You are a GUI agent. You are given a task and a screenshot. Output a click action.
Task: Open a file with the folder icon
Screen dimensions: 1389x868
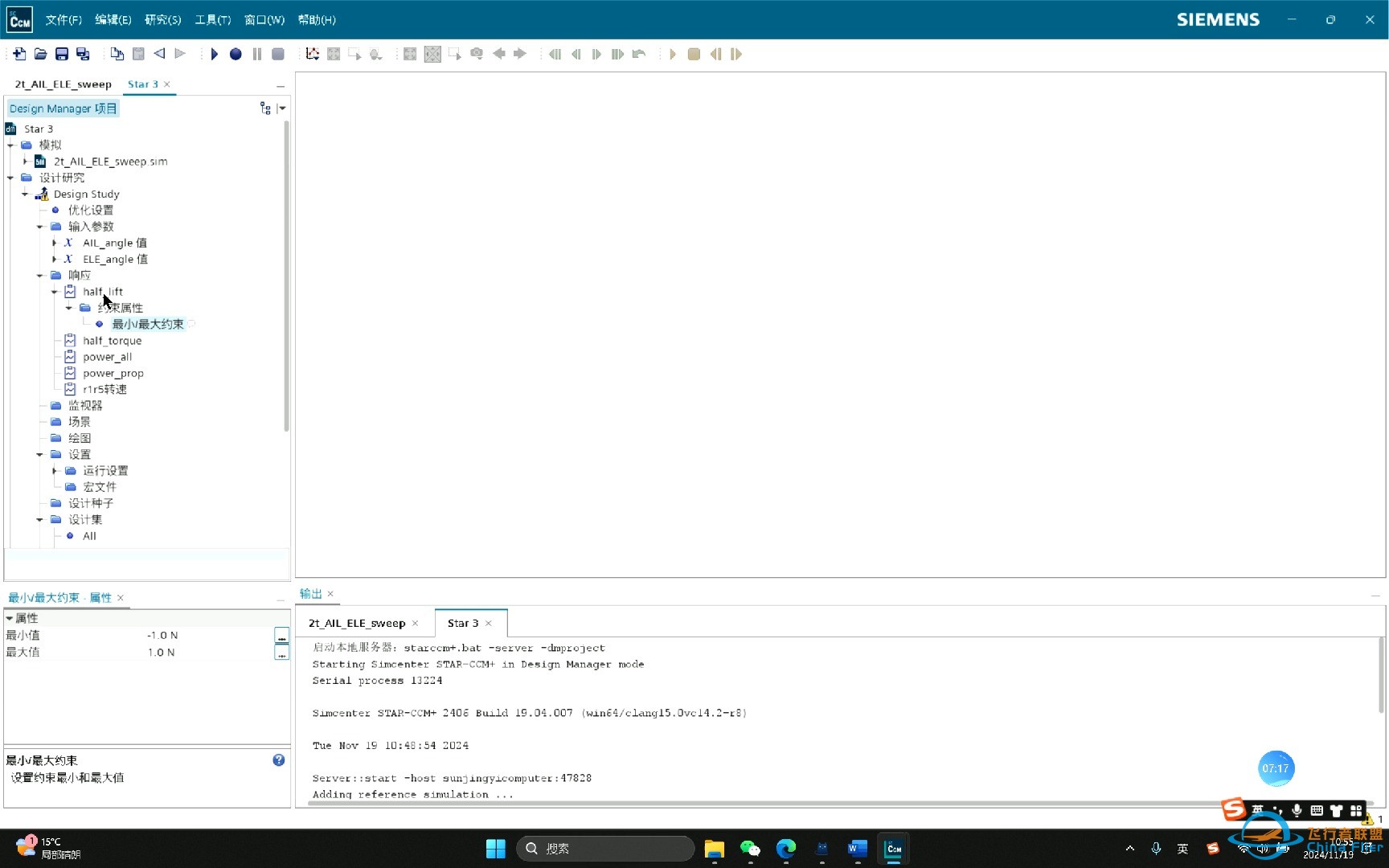click(x=40, y=54)
